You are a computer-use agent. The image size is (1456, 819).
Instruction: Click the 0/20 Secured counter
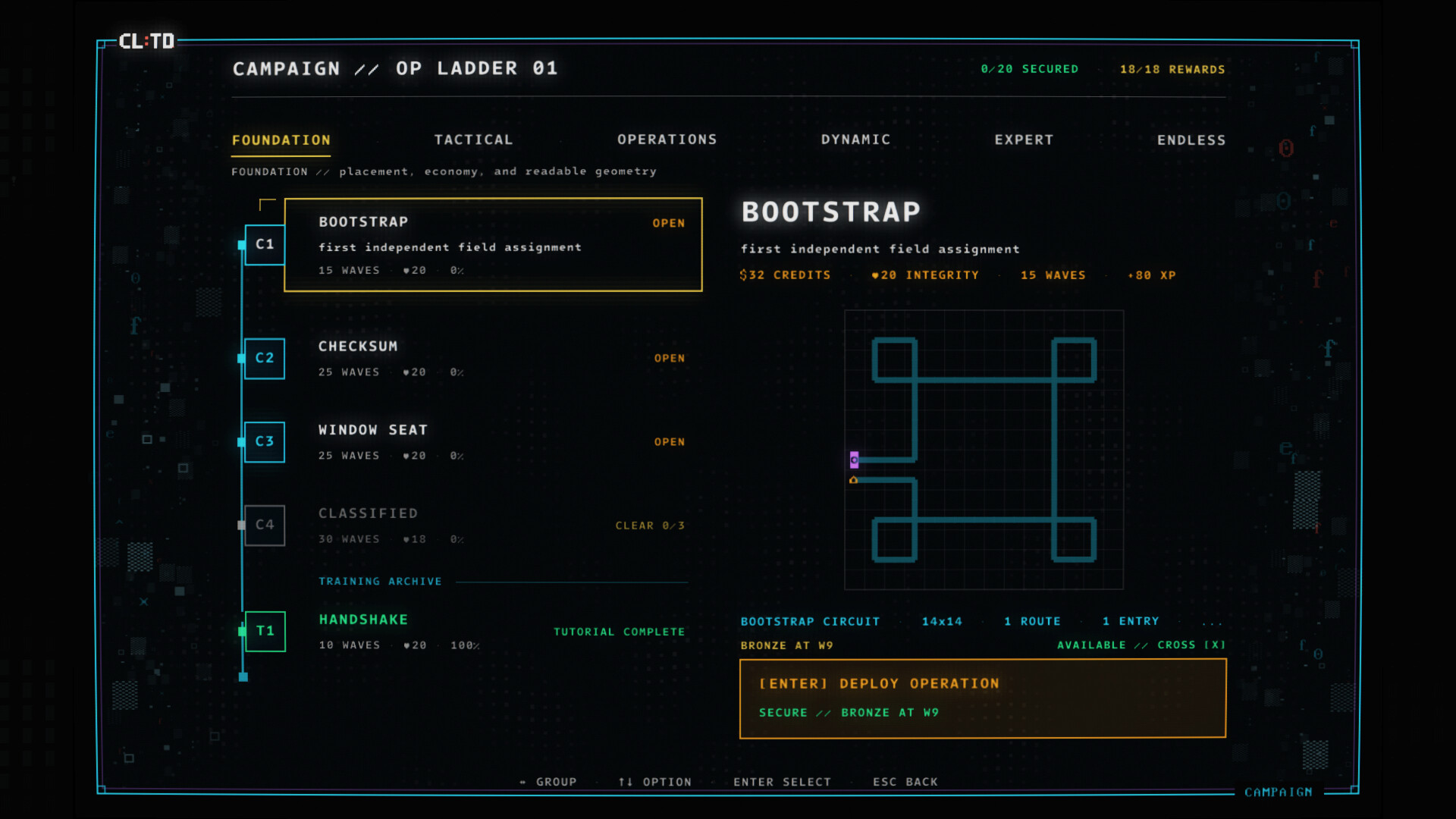pyautogui.click(x=1030, y=69)
